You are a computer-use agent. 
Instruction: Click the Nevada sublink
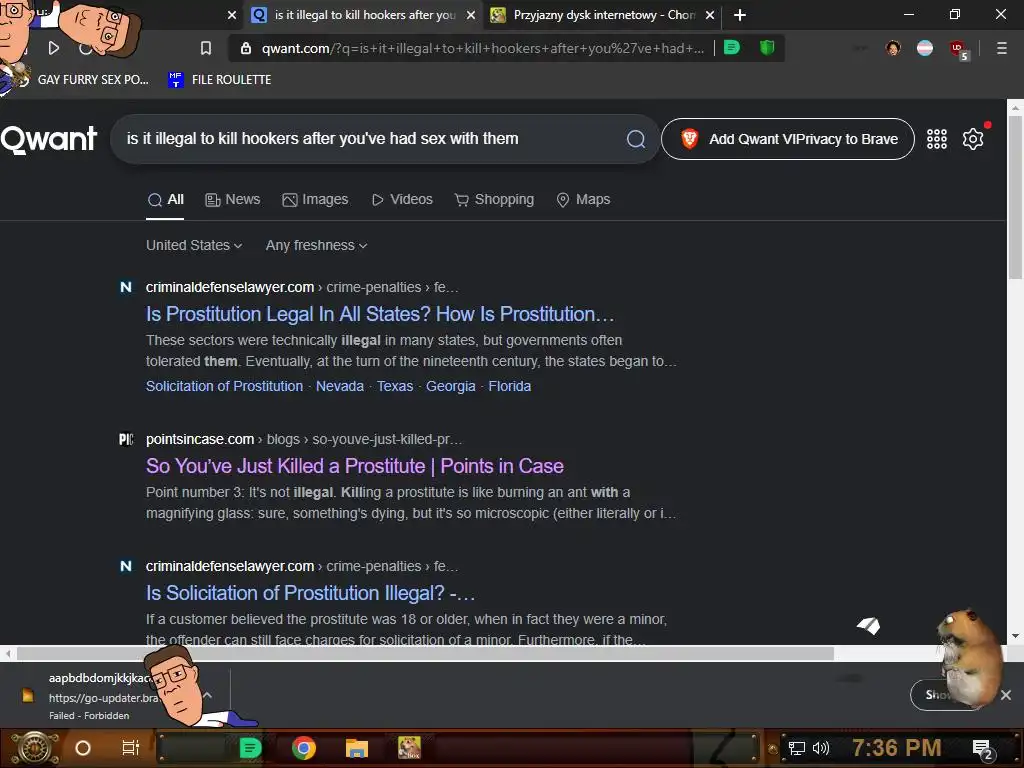[x=340, y=386]
